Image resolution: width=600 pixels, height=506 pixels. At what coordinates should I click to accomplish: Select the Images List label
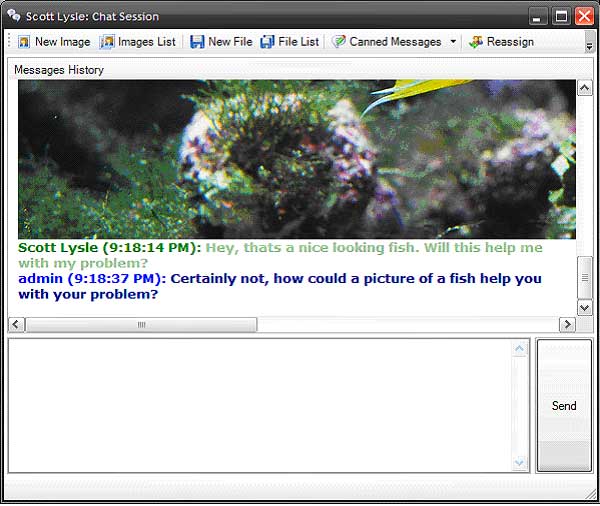click(147, 42)
